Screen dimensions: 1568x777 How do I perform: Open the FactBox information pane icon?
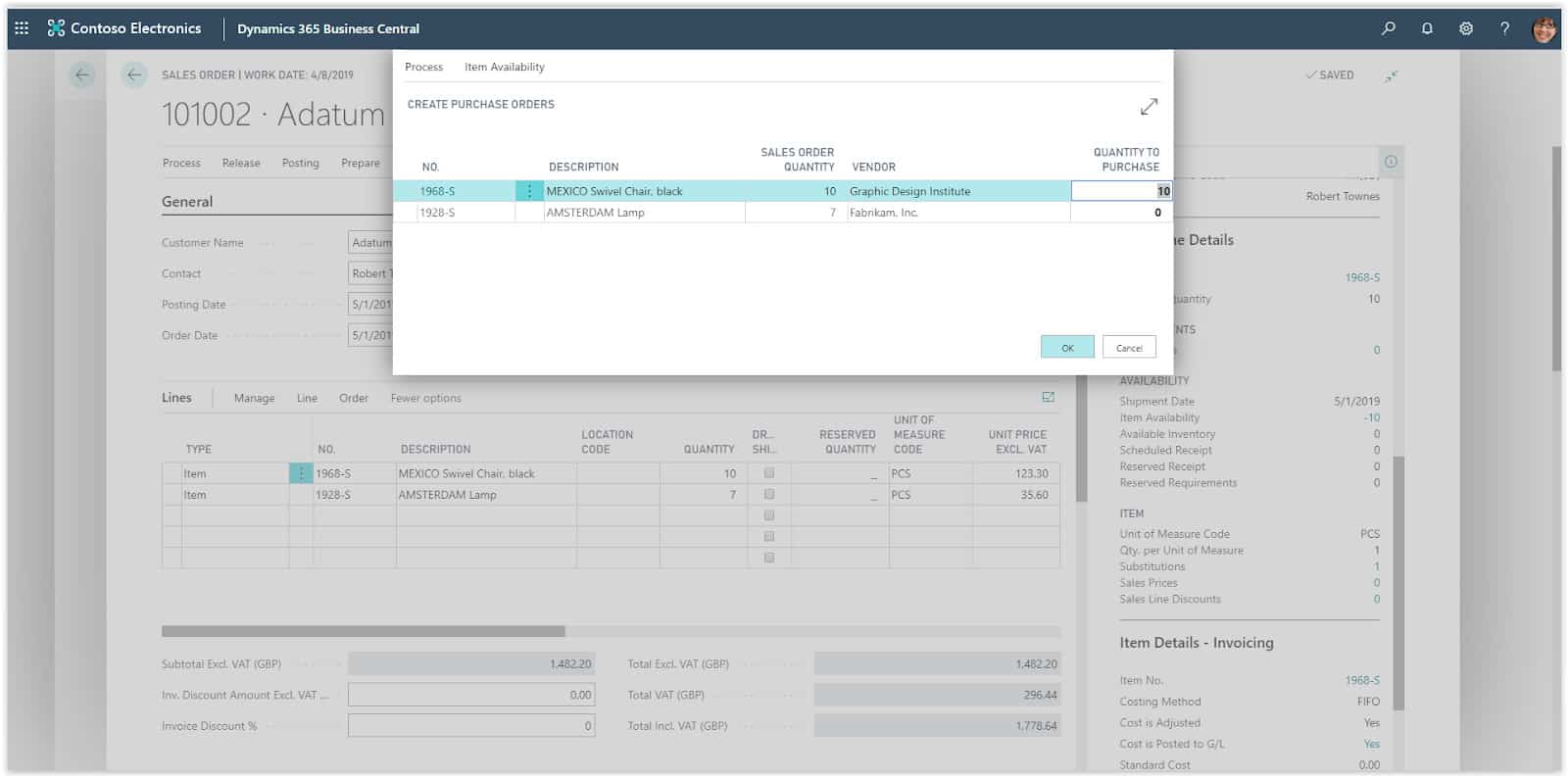[x=1391, y=162]
